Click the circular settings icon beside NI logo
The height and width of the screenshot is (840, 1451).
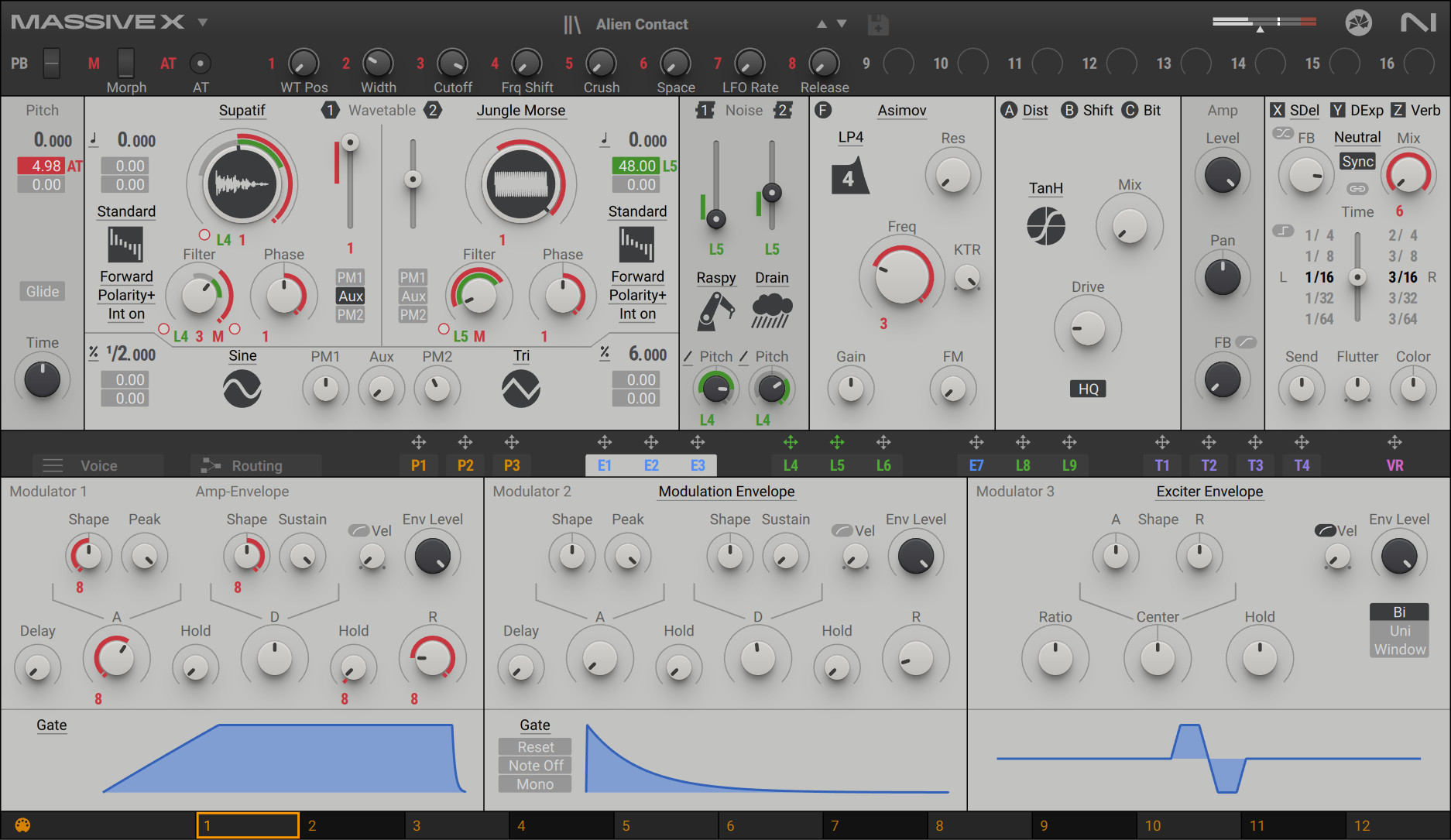pyautogui.click(x=1358, y=22)
